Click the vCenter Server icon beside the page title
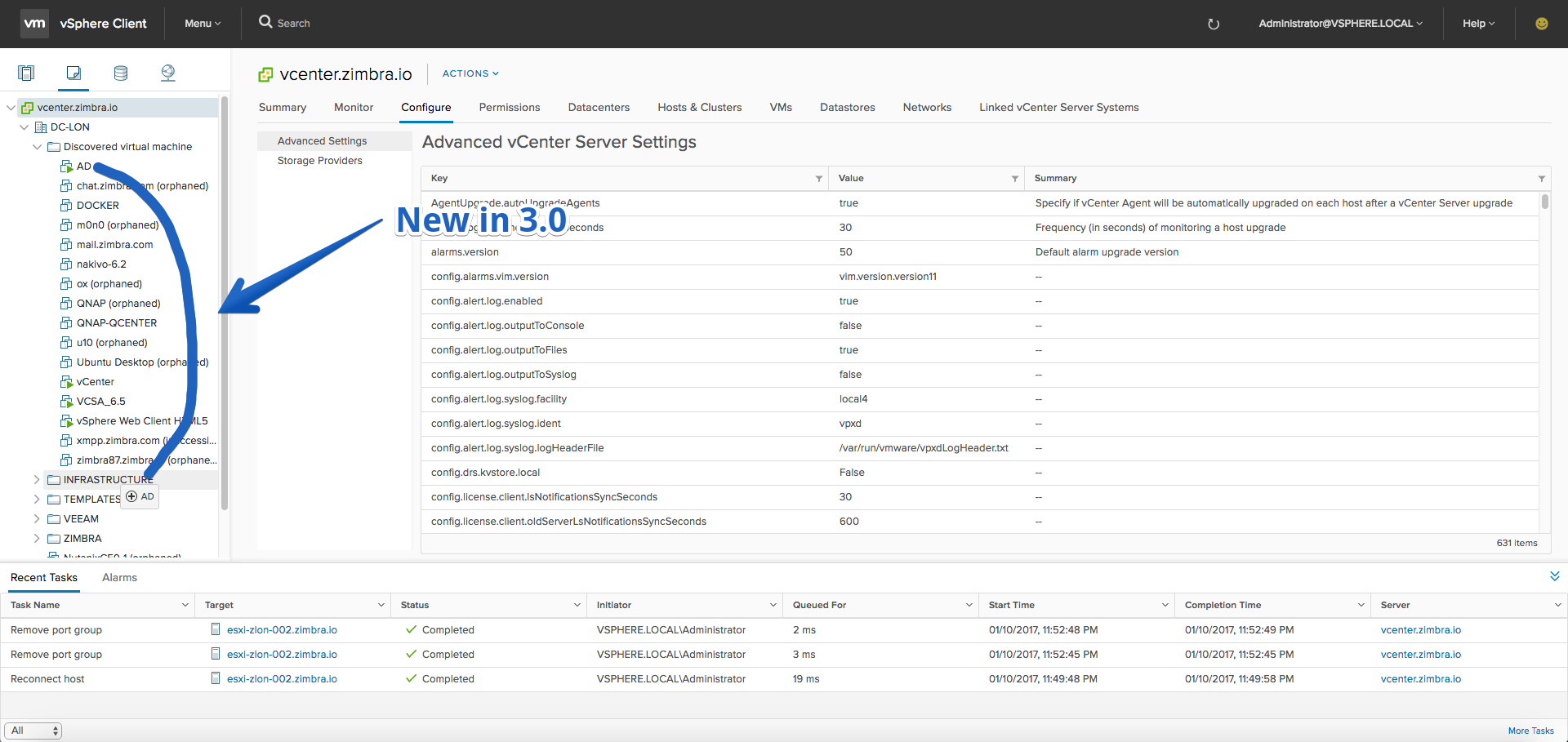Image resolution: width=1568 pixels, height=742 pixels. point(265,74)
